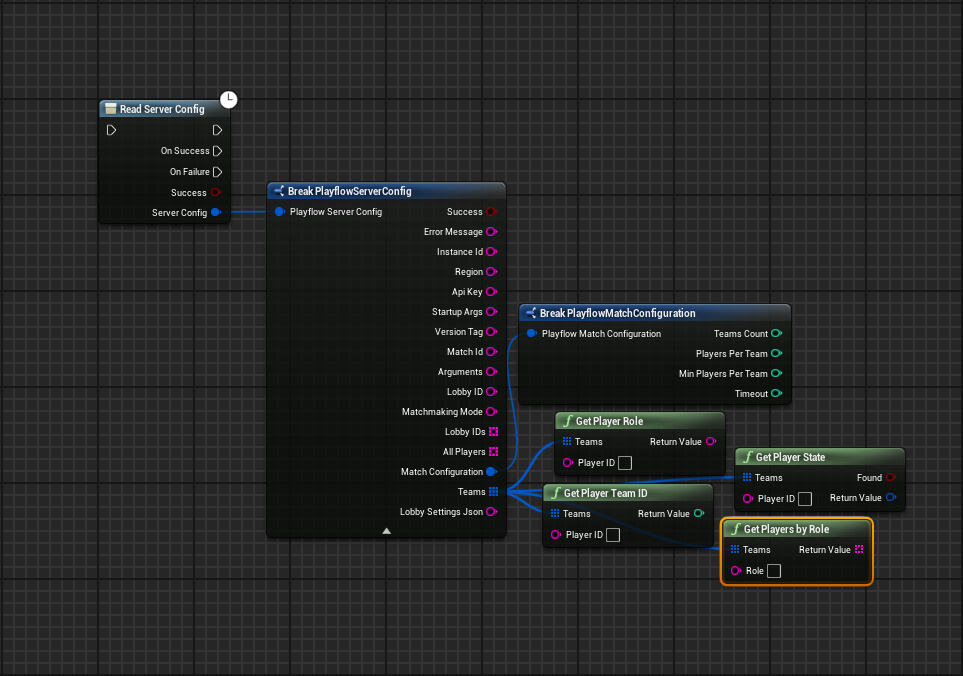
Task: Click Get Players by Role Return Value pin
Action: [x=859, y=550]
